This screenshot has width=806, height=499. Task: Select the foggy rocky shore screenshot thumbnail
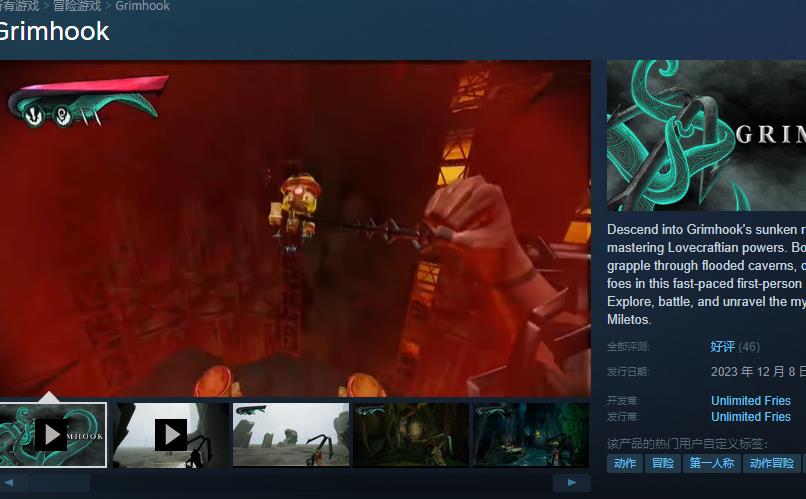coord(290,435)
